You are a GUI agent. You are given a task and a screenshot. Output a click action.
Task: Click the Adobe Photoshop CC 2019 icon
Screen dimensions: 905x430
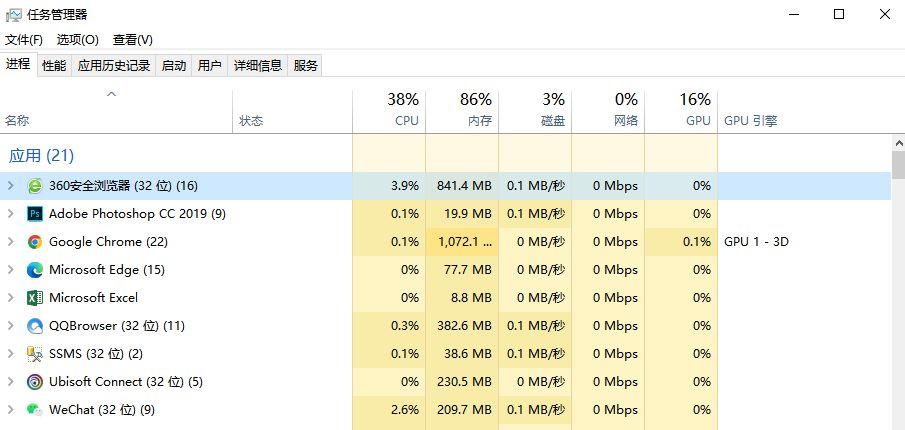pyautogui.click(x=35, y=214)
